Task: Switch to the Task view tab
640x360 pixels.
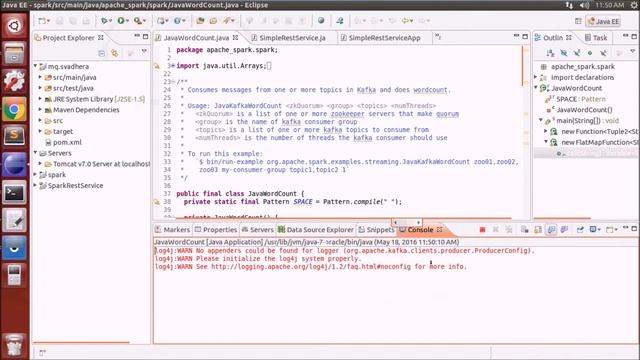Action: coord(596,38)
